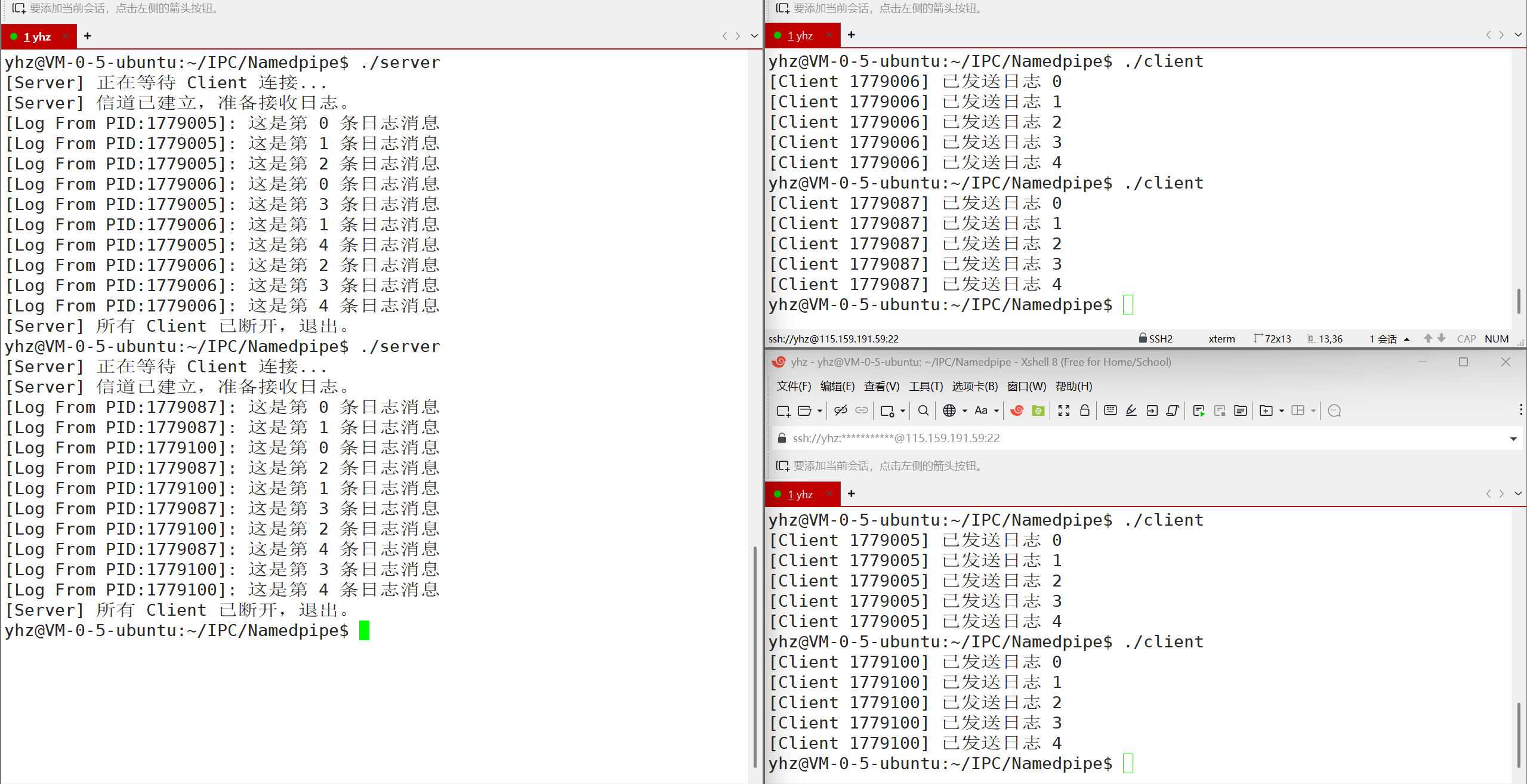
Task: Open the 文件(F) menu
Action: 794,386
